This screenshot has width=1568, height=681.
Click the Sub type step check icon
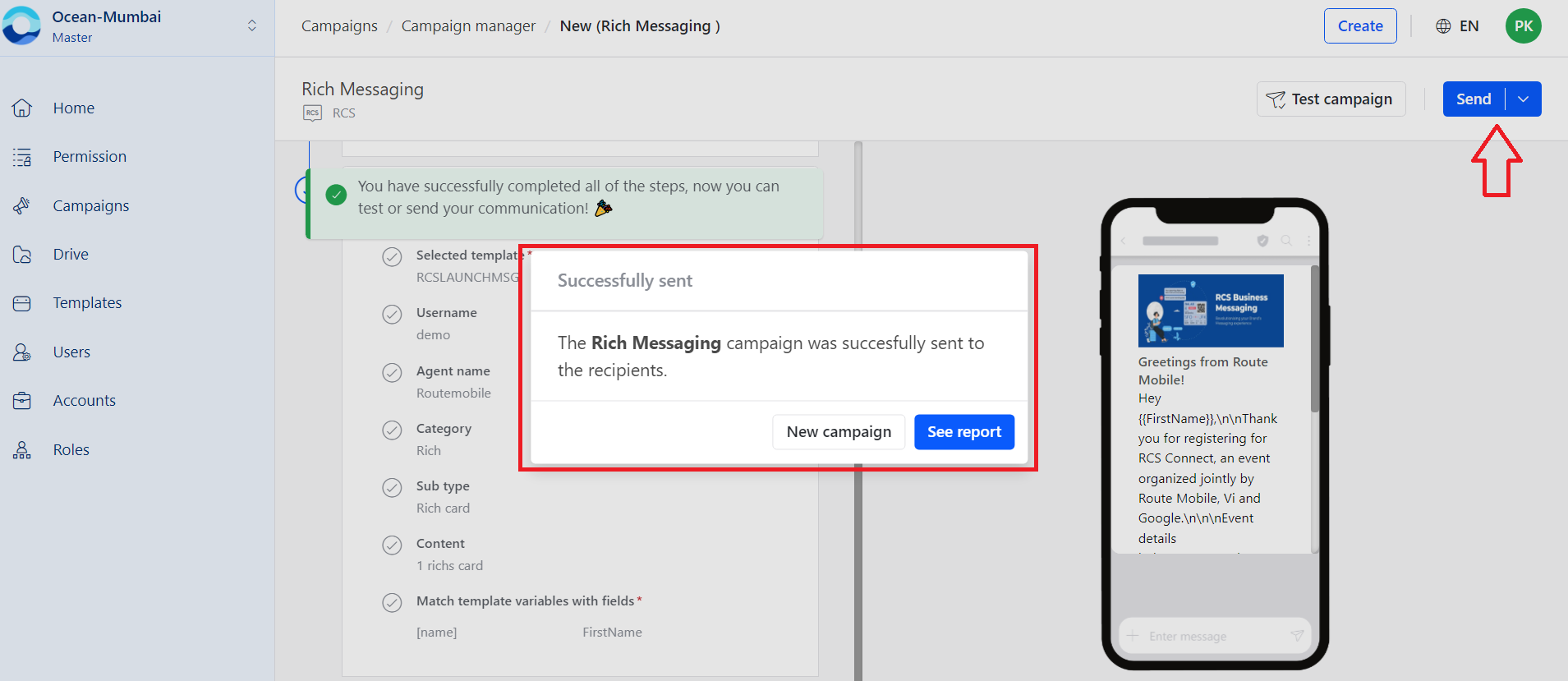tap(393, 488)
